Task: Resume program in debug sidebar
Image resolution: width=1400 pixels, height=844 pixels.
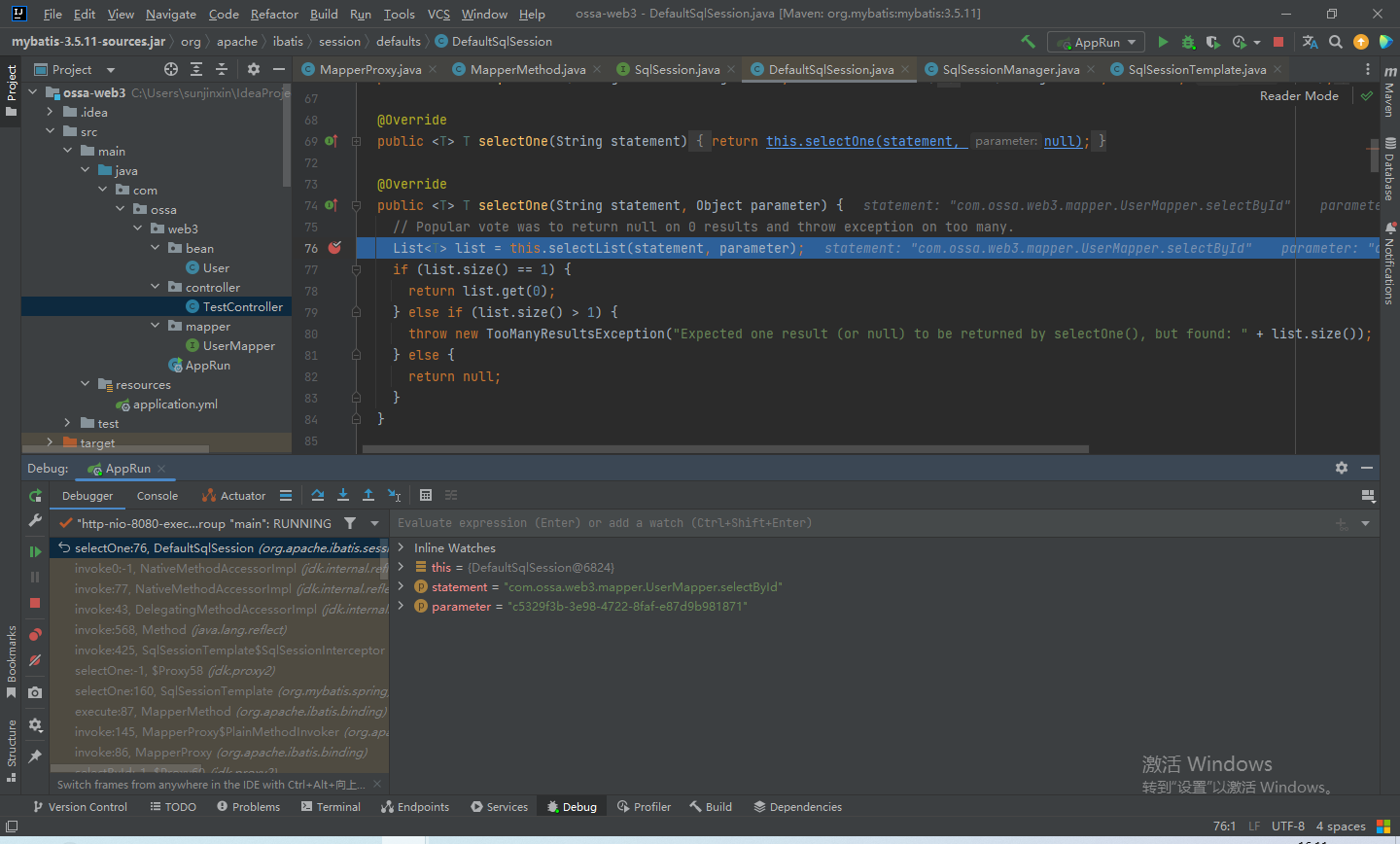Action: (35, 551)
